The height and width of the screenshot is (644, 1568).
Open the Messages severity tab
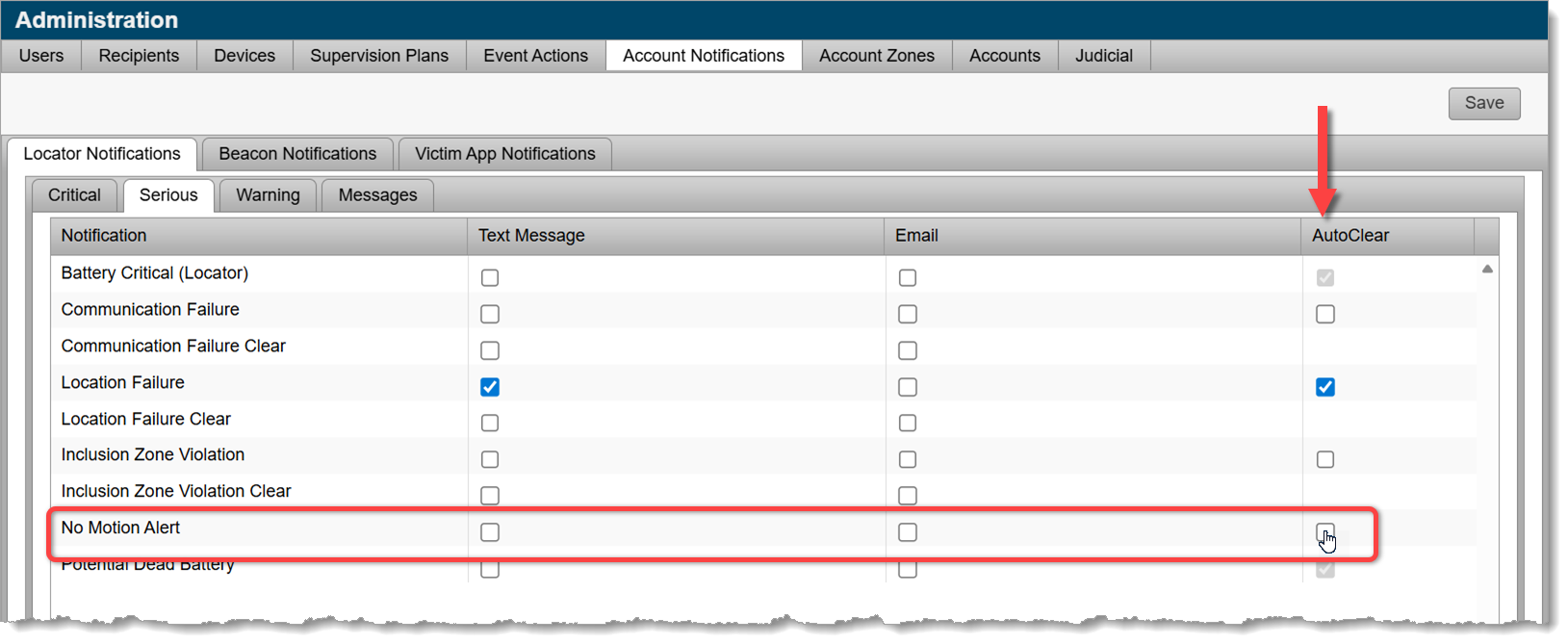click(x=377, y=195)
